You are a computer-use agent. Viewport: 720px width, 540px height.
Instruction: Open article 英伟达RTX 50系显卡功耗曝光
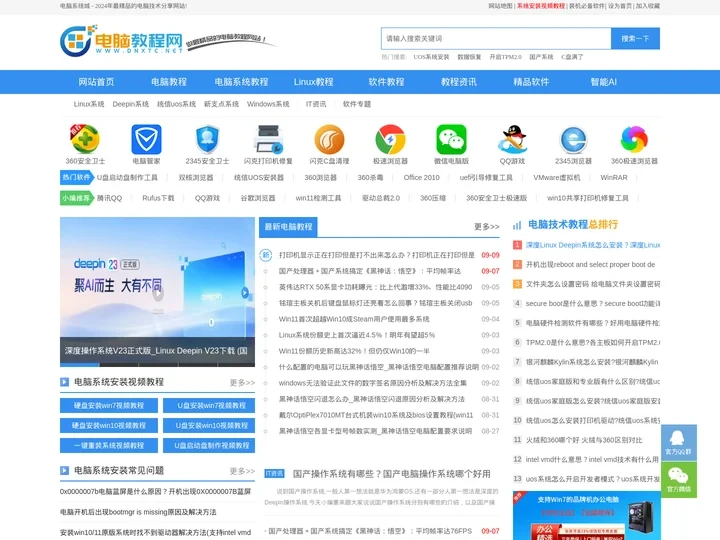tap(375, 287)
